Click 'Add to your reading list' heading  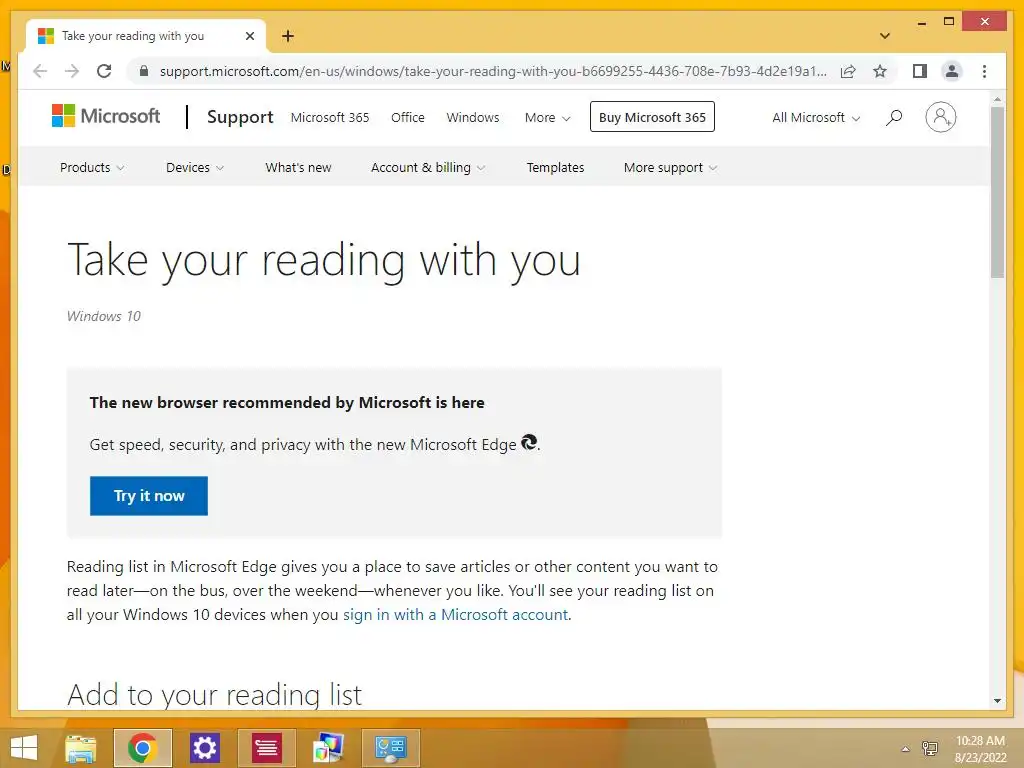point(214,695)
